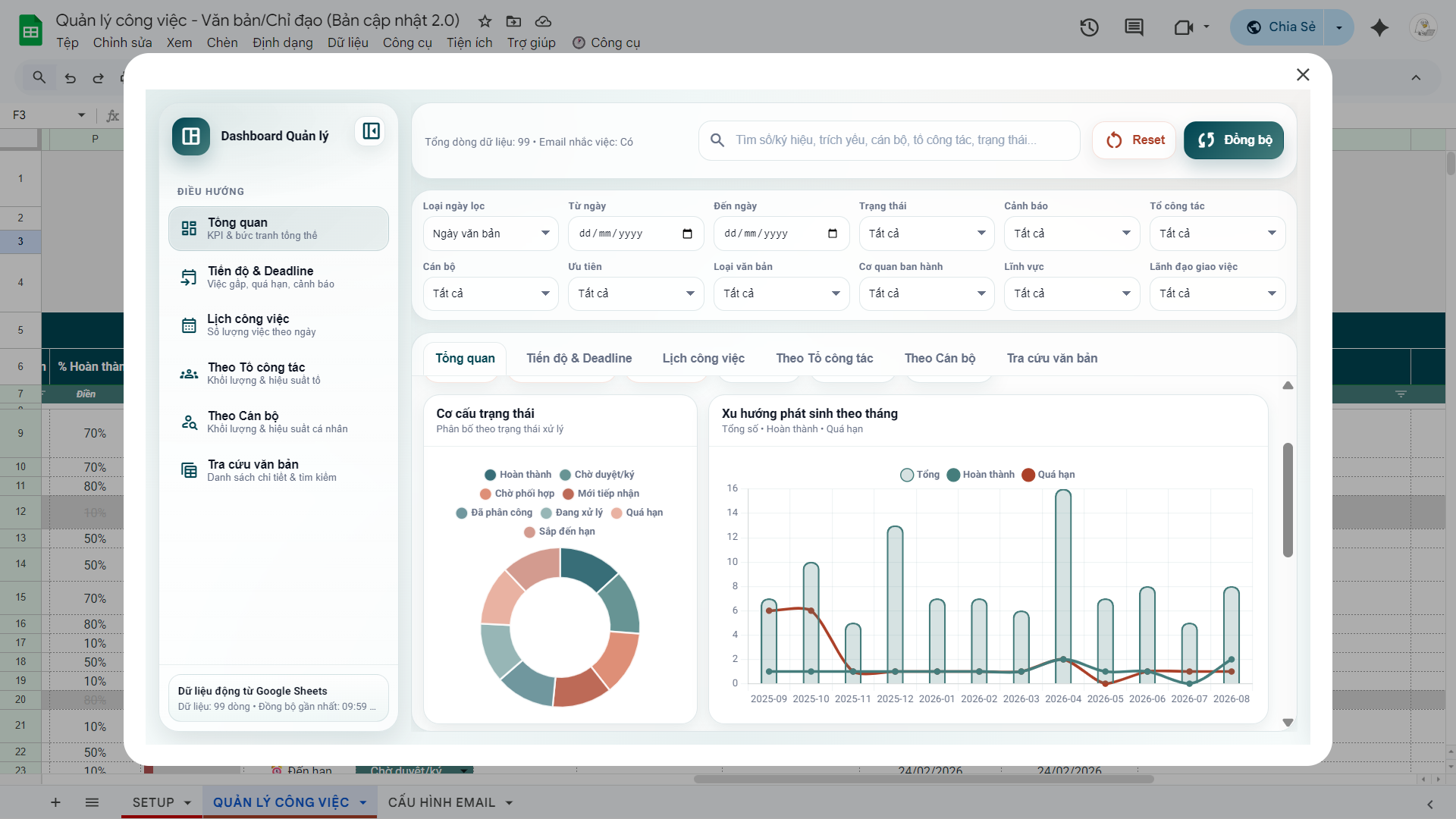Expand the Trạng thái filter dropdown
Viewport: 1456px width, 819px height.
click(926, 234)
